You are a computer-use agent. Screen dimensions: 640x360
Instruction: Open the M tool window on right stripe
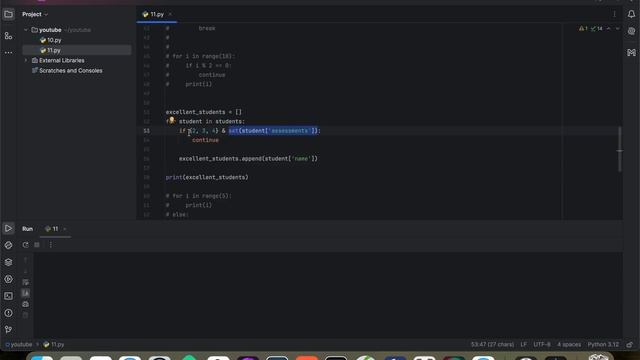[631, 53]
